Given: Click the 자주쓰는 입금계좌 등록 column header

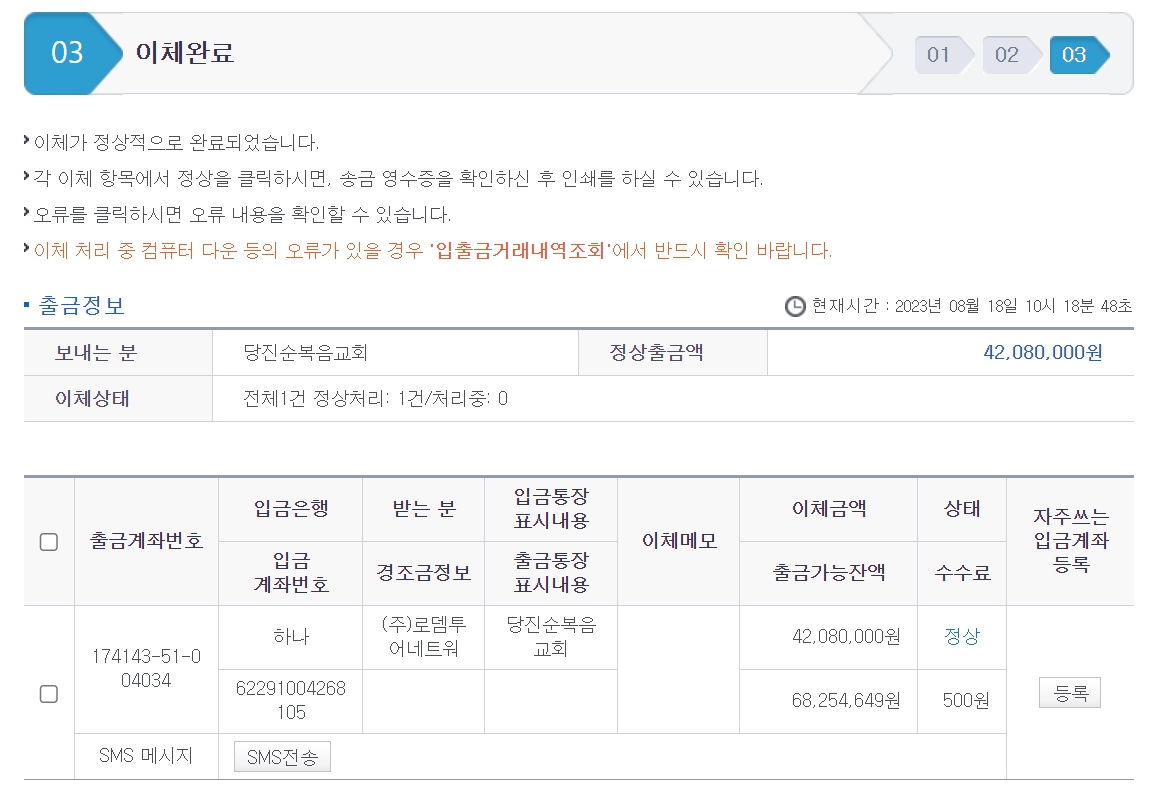Looking at the screenshot, I should point(1070,541).
